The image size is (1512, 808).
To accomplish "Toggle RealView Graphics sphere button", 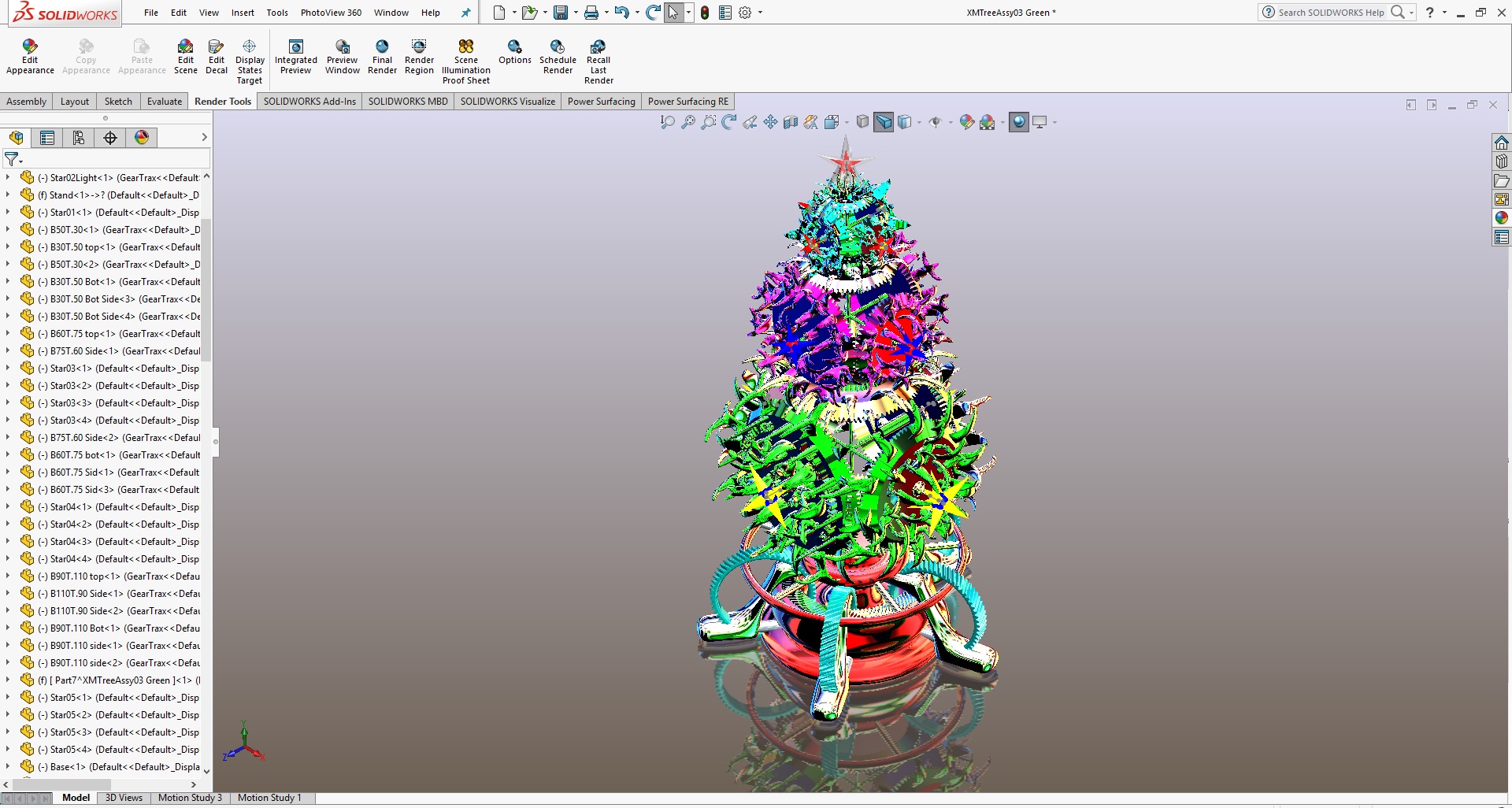I will 1019,122.
